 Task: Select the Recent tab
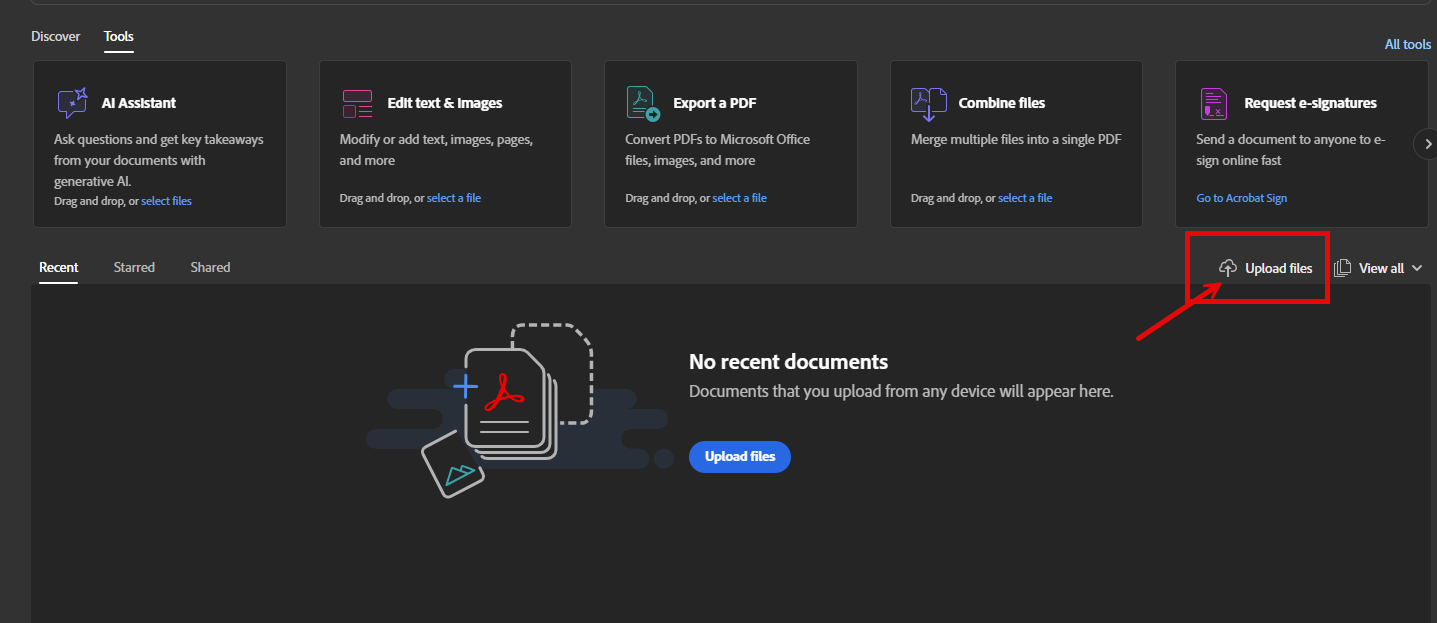(x=58, y=267)
